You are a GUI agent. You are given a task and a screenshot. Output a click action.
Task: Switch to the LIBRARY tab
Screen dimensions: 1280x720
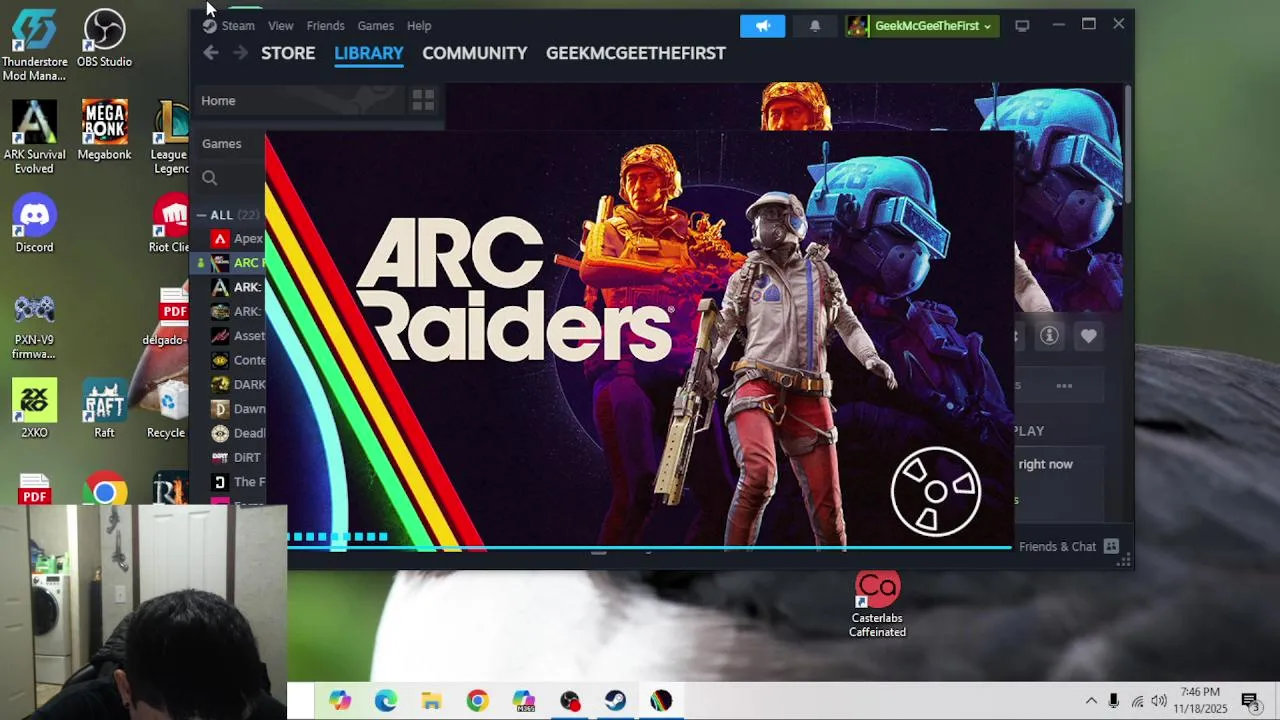pyautogui.click(x=369, y=53)
